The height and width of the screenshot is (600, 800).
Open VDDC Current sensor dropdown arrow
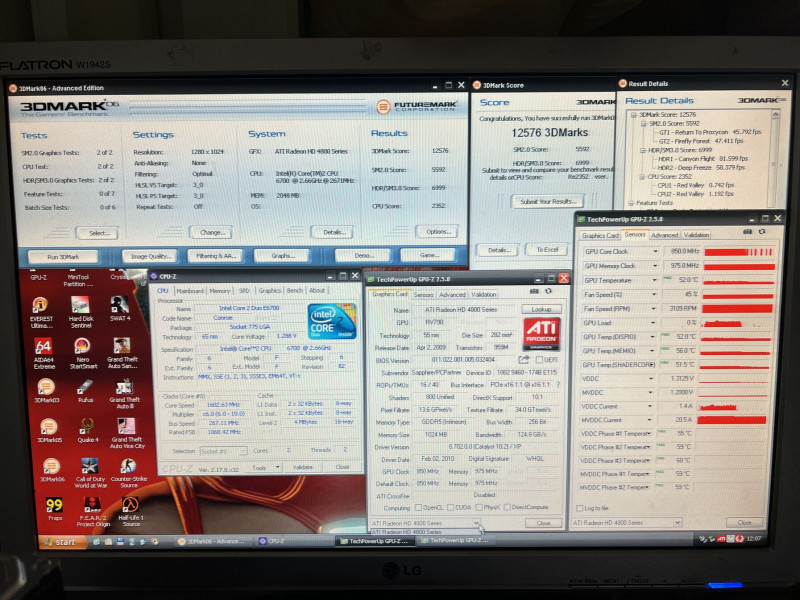[650, 406]
